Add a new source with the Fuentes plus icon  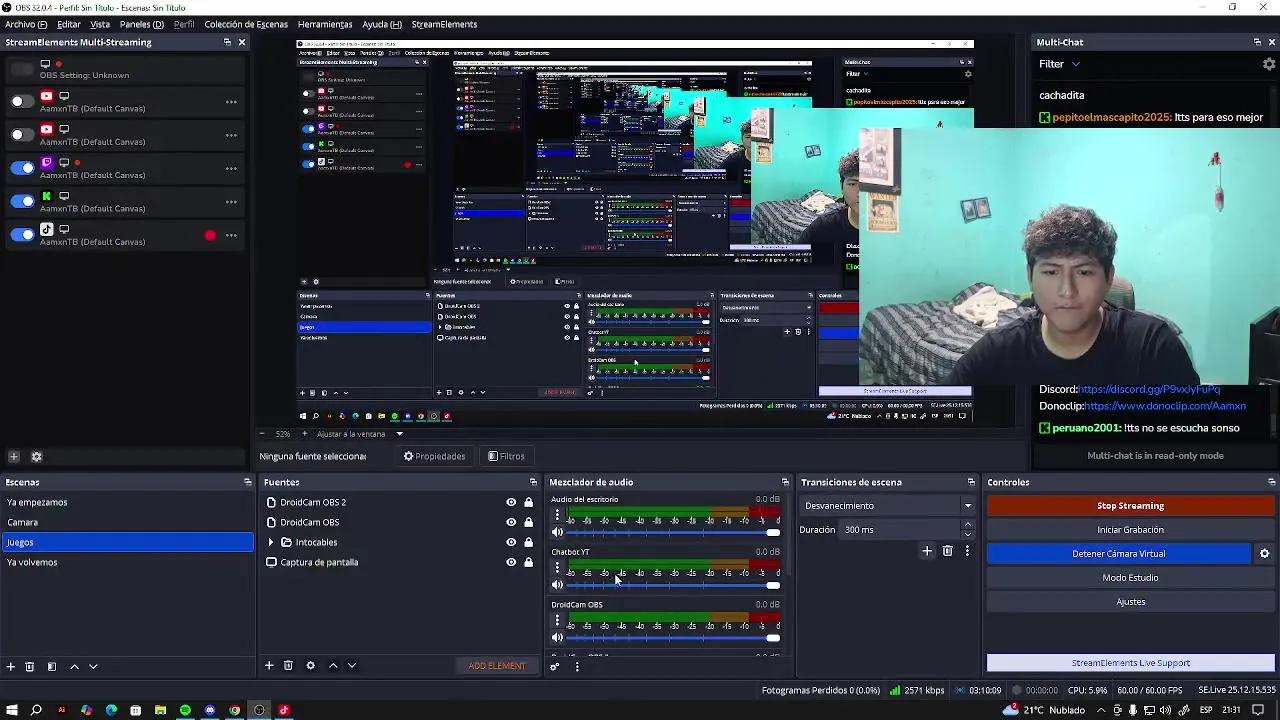pyautogui.click(x=269, y=666)
